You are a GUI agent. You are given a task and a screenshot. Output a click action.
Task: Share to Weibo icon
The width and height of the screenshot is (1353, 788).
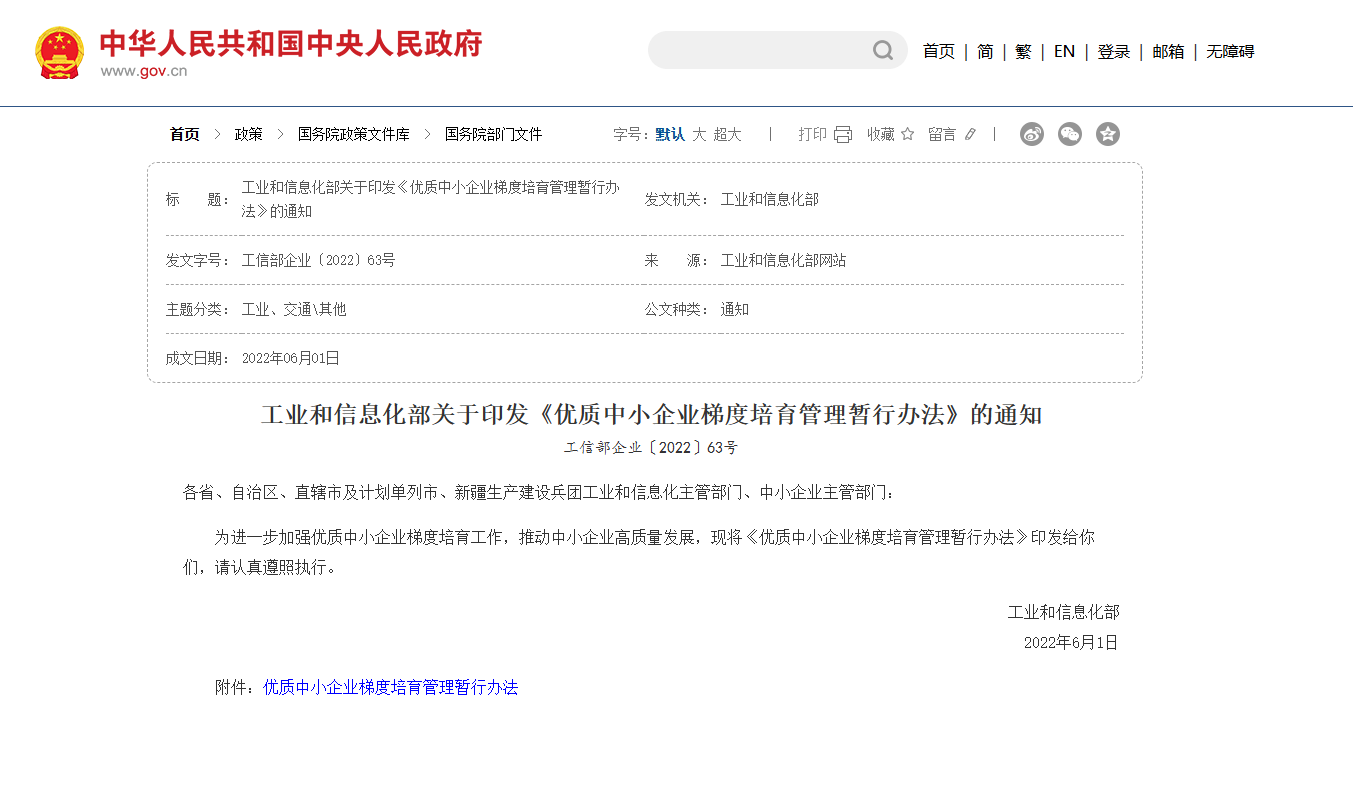(1032, 134)
